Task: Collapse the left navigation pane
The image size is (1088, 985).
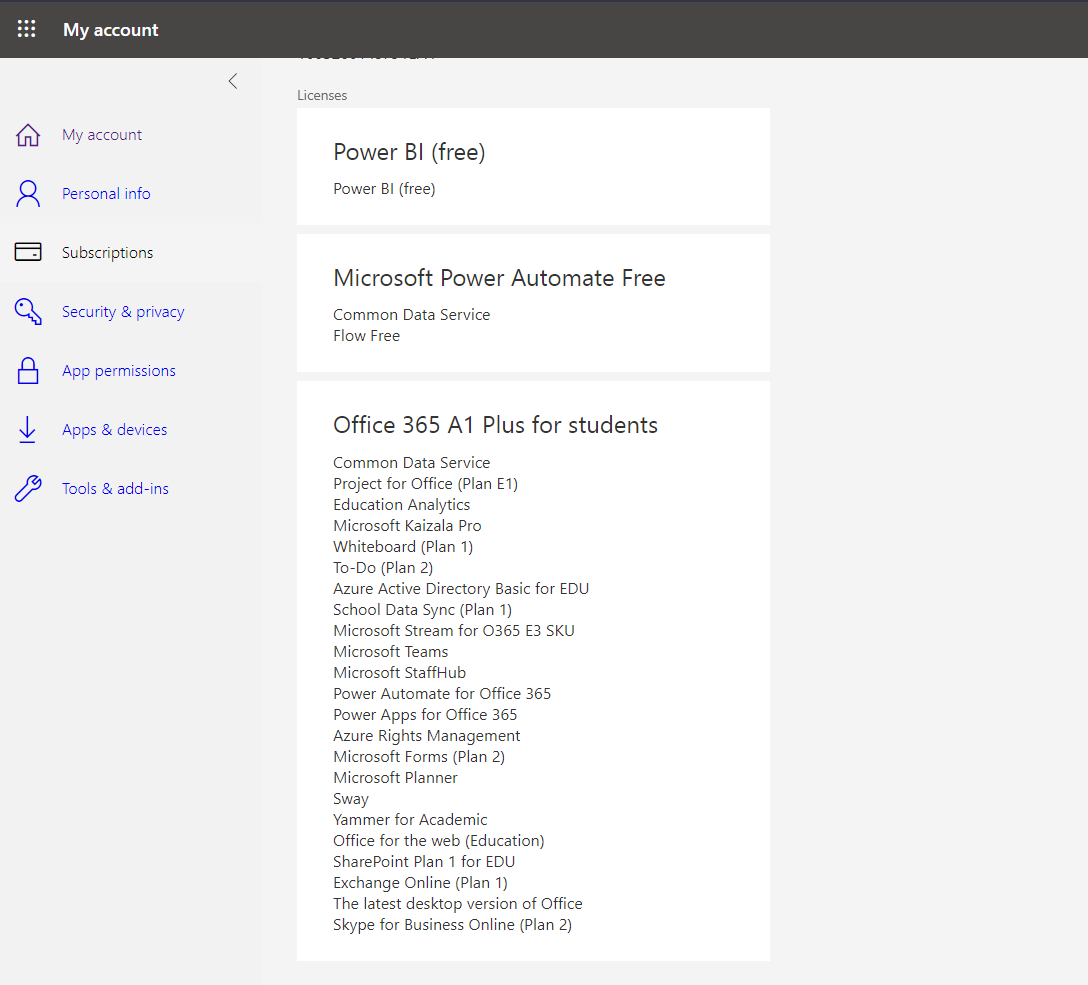Action: (233, 82)
